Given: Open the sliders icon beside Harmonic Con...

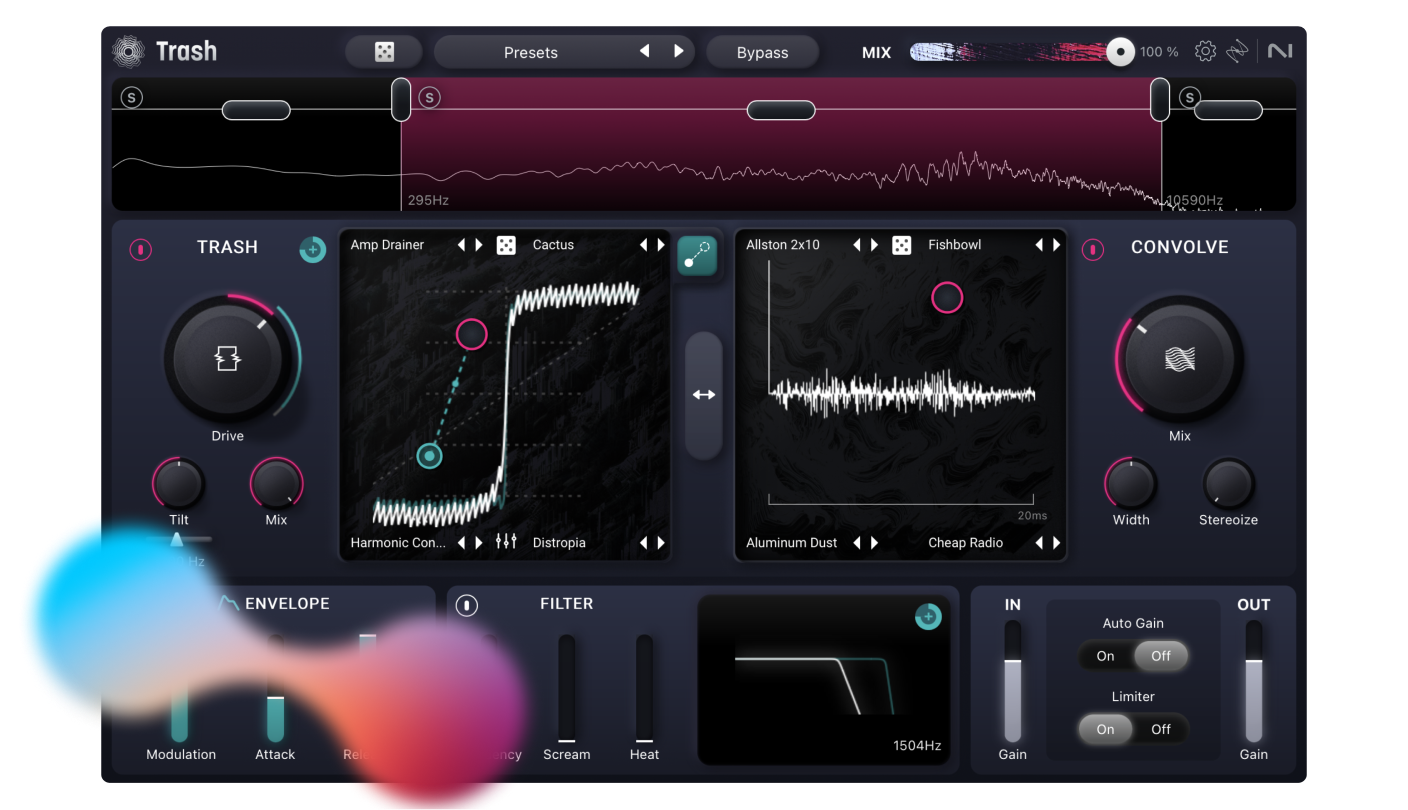Looking at the screenshot, I should click(506, 542).
